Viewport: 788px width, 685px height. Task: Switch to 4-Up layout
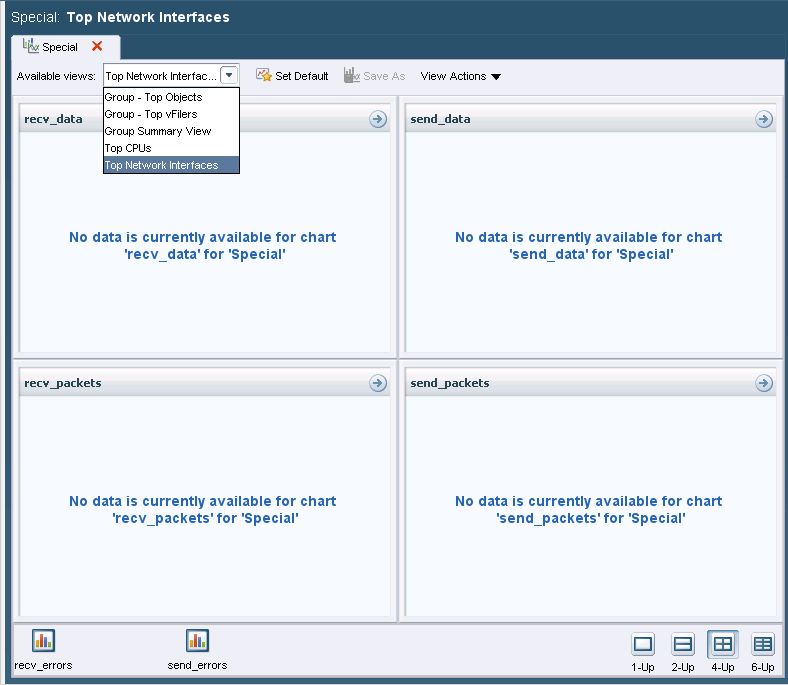723,644
